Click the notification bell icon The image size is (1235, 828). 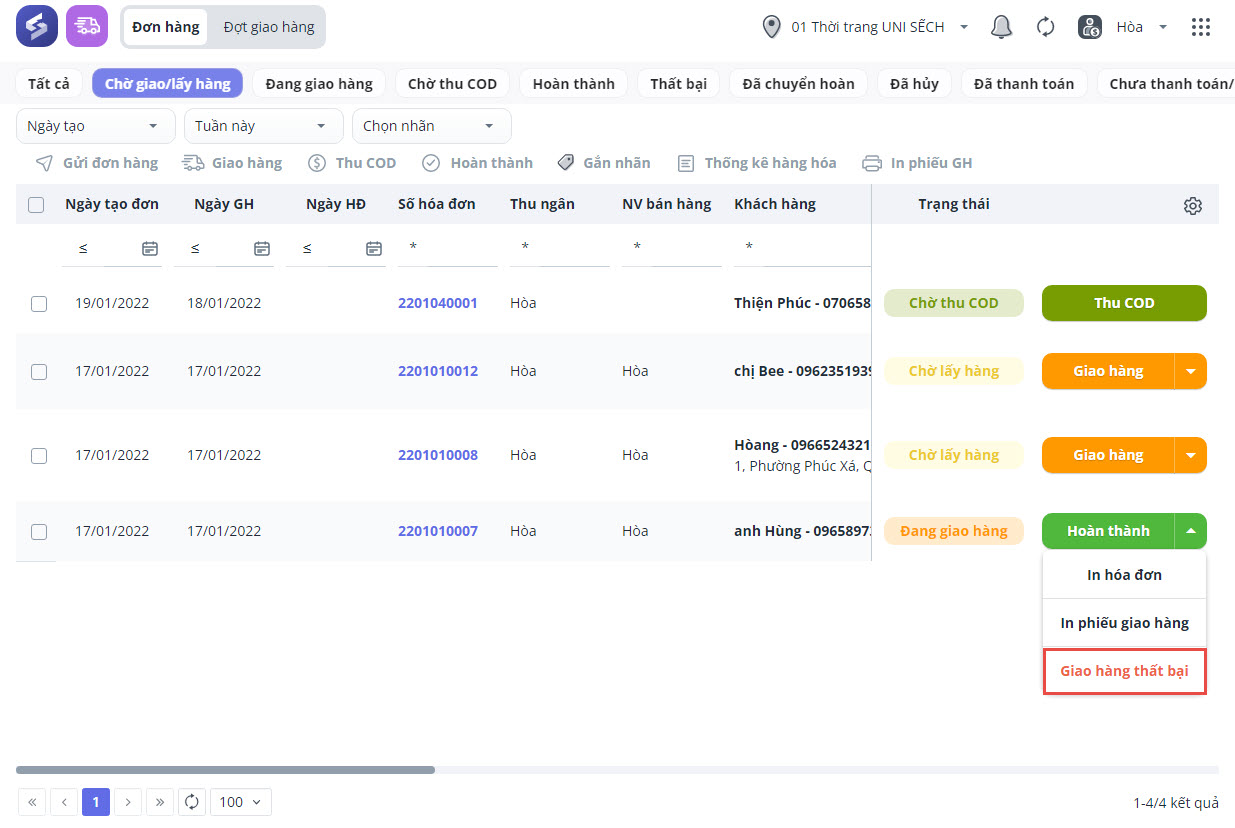tap(1001, 27)
